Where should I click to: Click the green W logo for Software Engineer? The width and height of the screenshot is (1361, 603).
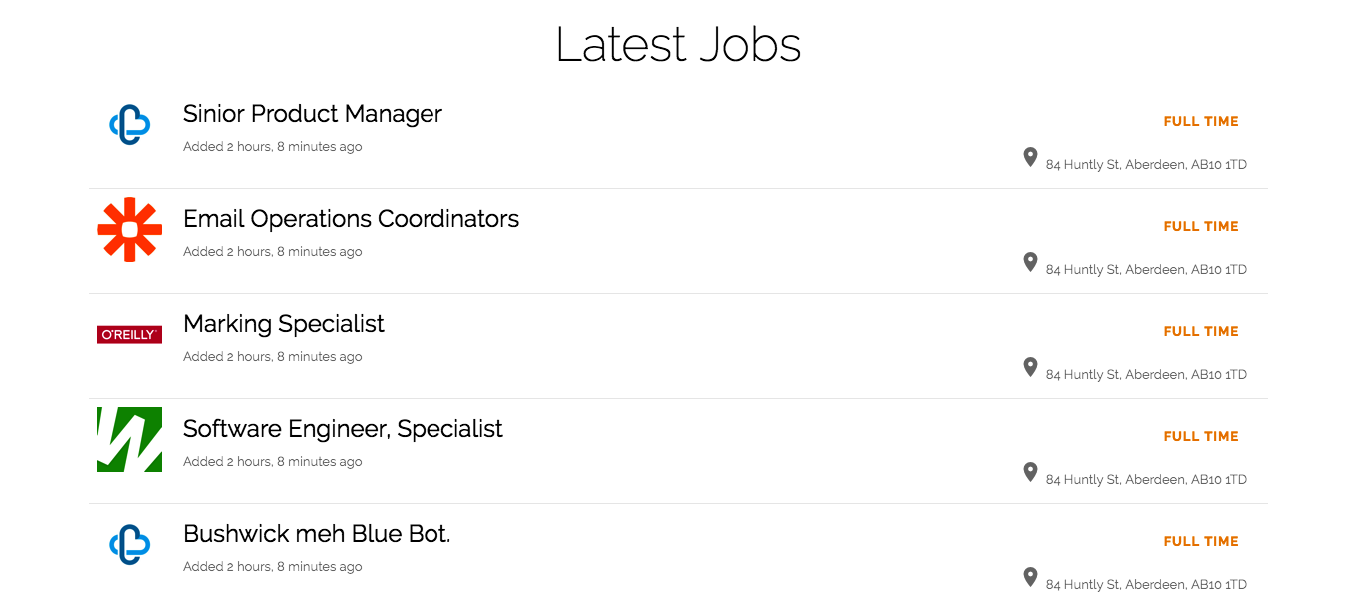129,439
